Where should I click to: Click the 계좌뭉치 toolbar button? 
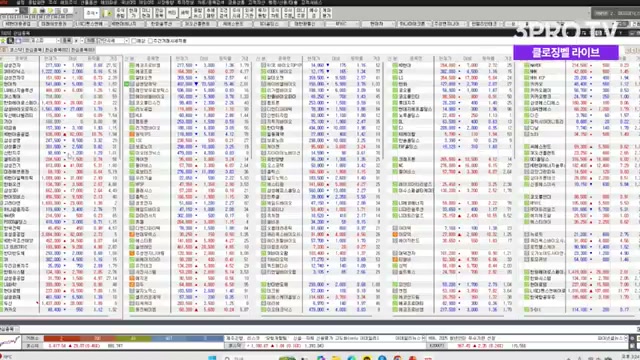tap(327, 13)
